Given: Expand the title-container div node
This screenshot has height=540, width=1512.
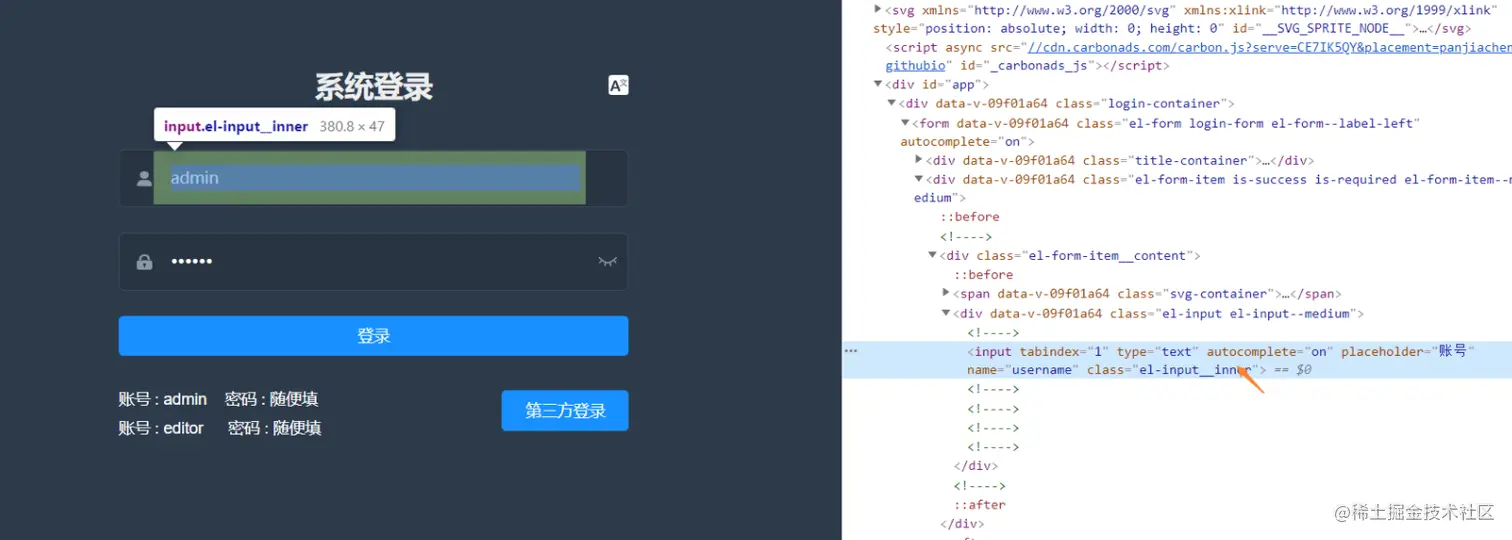Looking at the screenshot, I should pyautogui.click(x=919, y=160).
